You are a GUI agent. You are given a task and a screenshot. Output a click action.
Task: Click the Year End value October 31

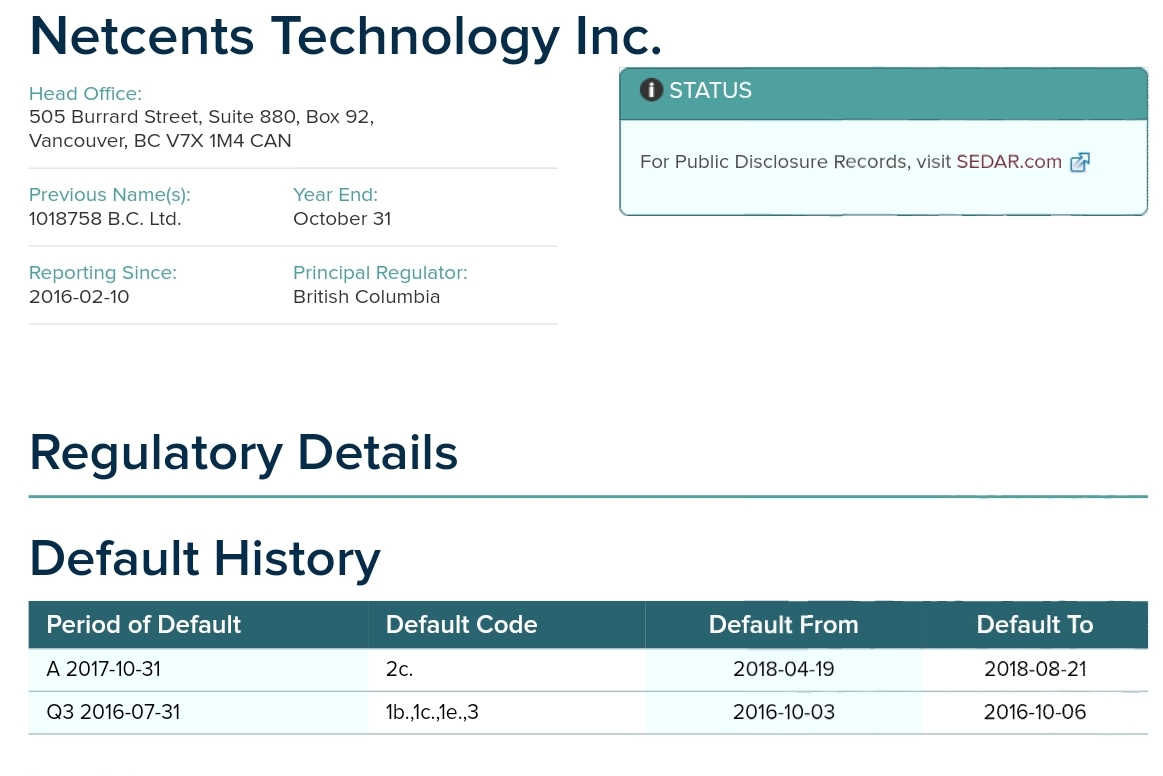coord(341,218)
